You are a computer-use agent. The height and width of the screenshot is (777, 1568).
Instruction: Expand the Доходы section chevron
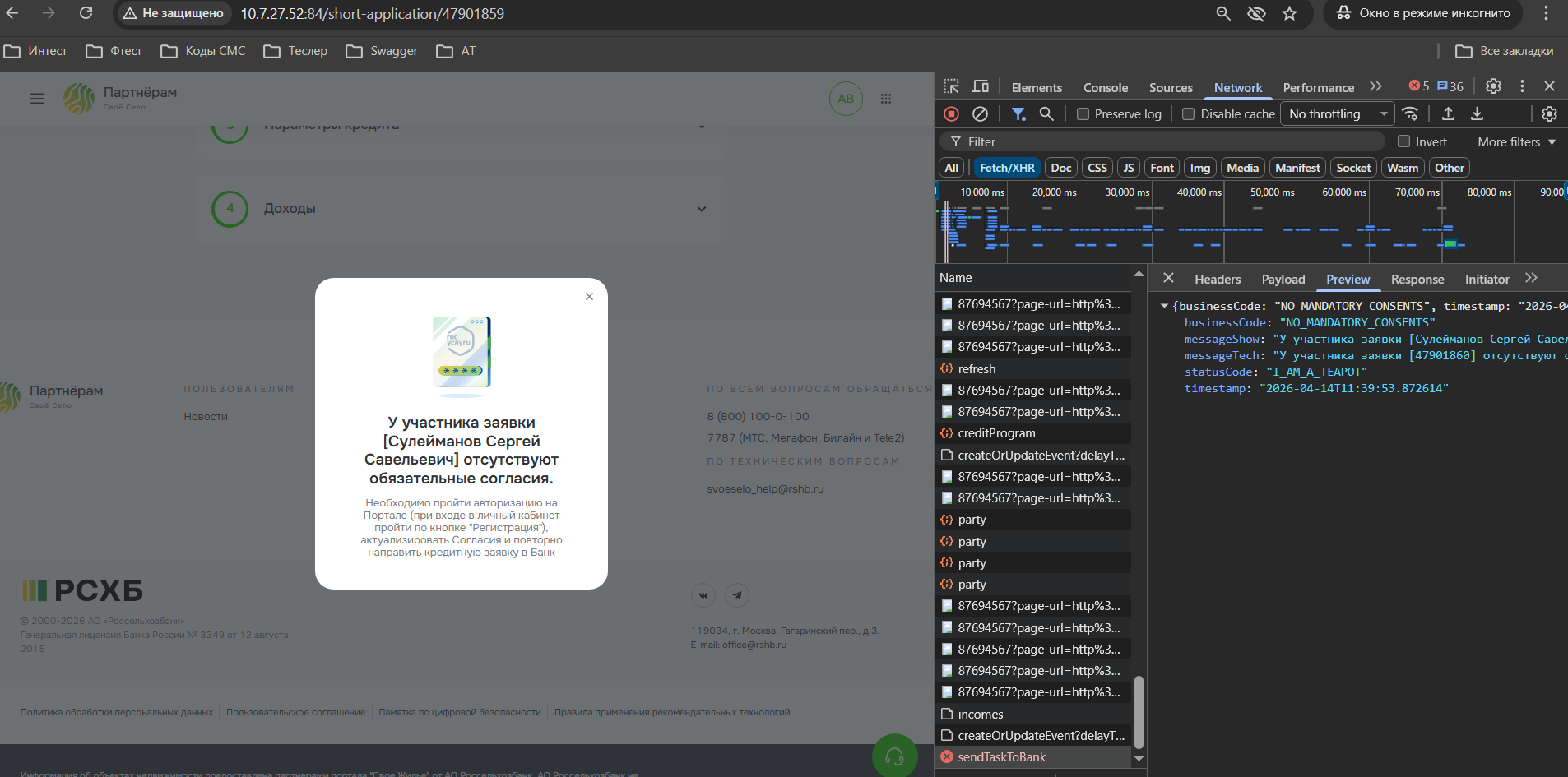[702, 209]
